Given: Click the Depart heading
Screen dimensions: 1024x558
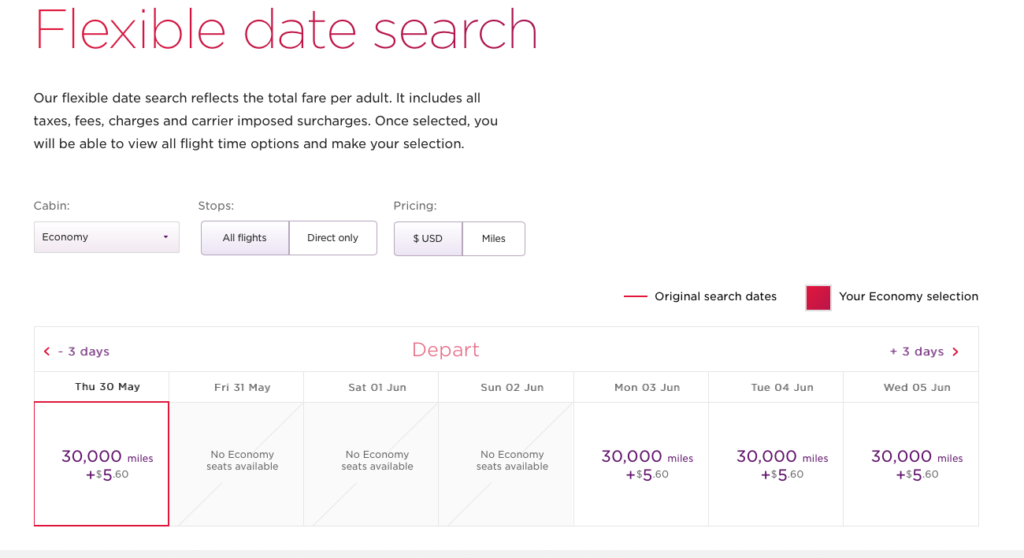Looking at the screenshot, I should click(445, 350).
